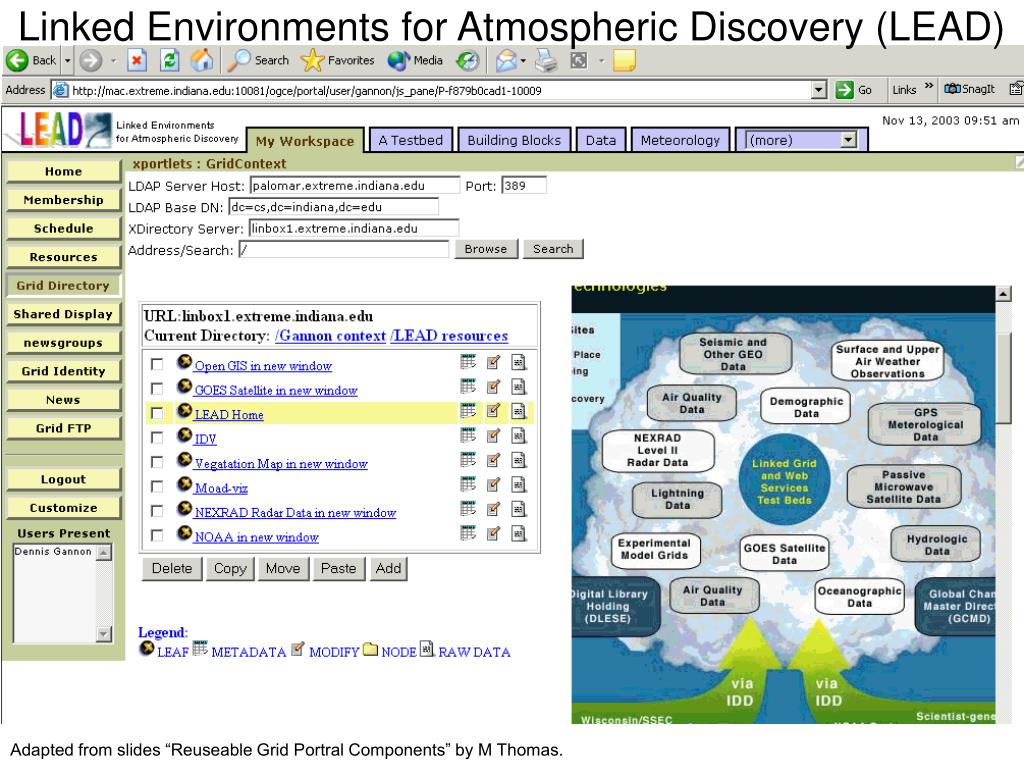Tick the checkbox for LEAD Home row
1024x768 pixels.
tap(157, 413)
